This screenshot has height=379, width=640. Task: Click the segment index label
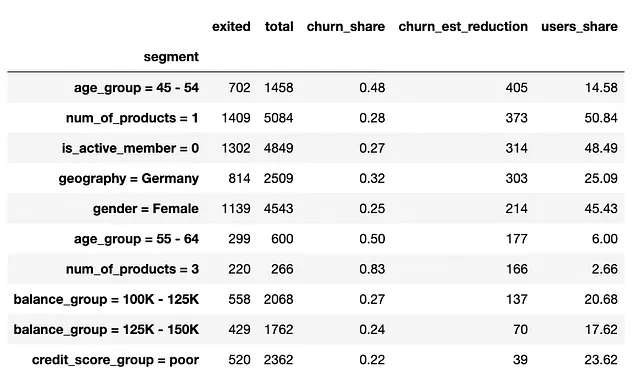[171, 57]
